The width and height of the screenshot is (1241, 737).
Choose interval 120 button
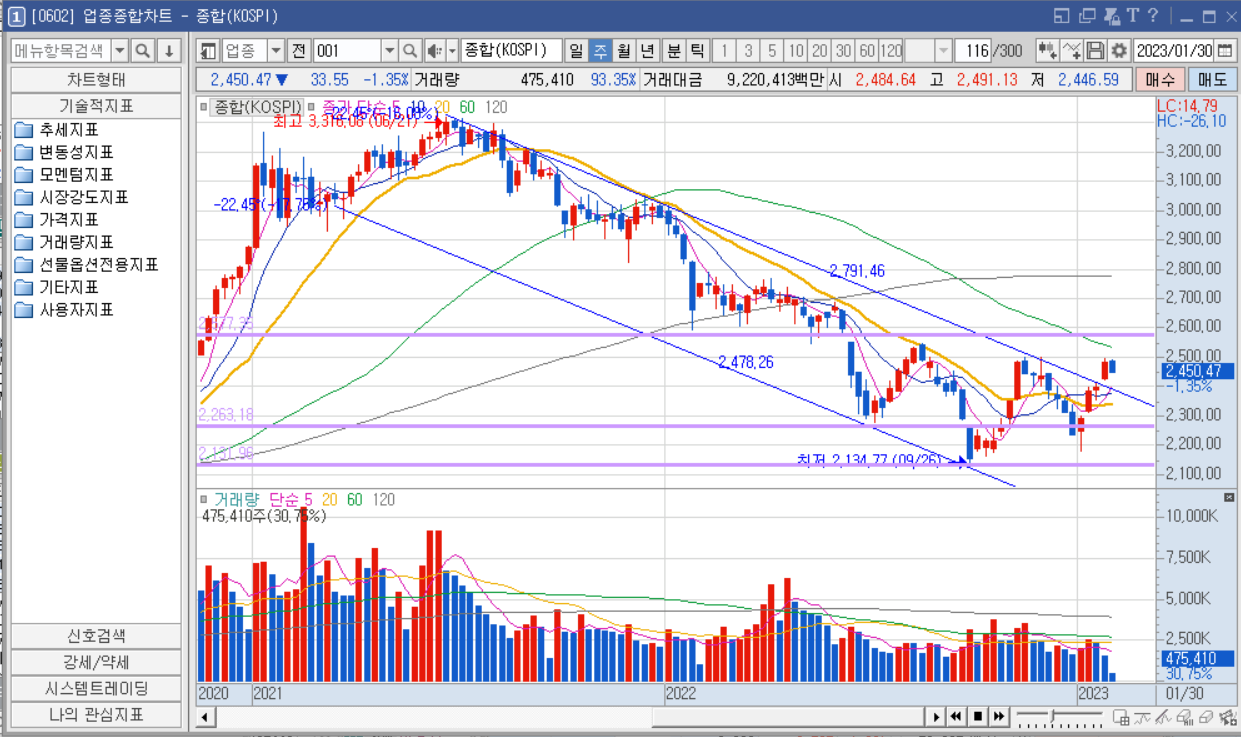(x=891, y=51)
